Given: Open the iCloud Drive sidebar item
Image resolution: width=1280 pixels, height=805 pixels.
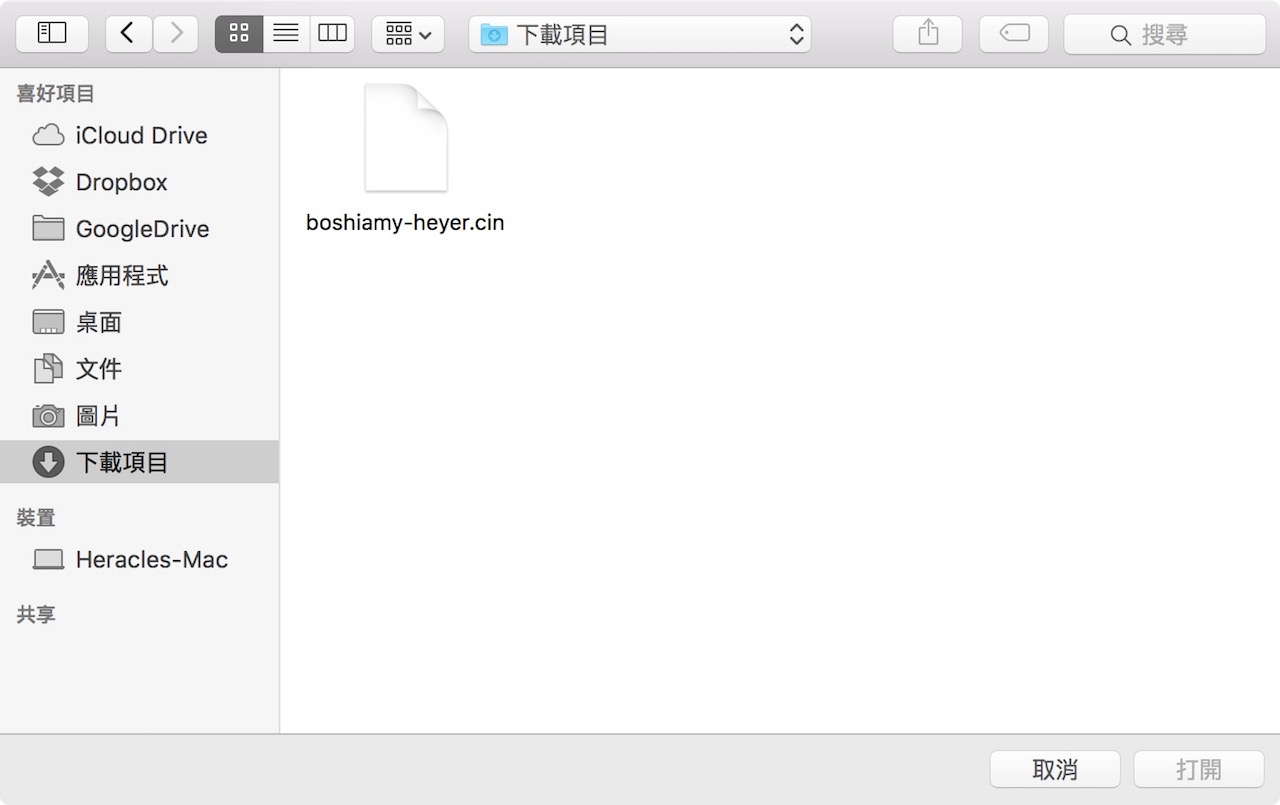Looking at the screenshot, I should (x=140, y=135).
